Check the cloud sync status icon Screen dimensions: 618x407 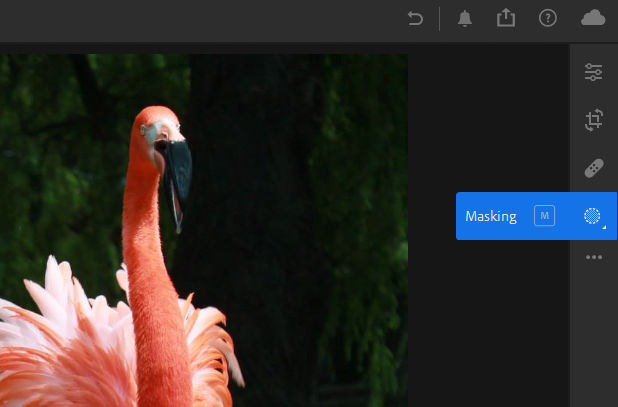click(593, 18)
